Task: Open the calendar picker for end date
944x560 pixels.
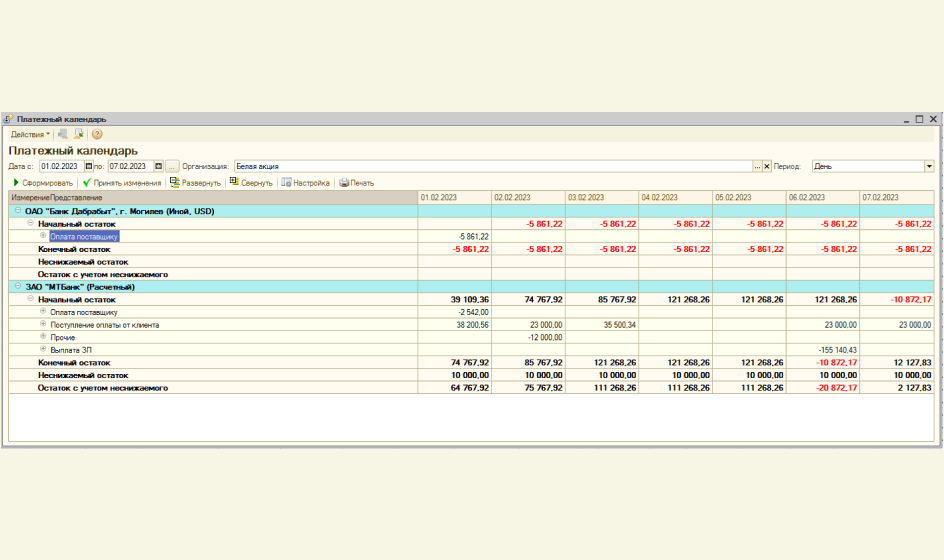Action: coord(157,166)
